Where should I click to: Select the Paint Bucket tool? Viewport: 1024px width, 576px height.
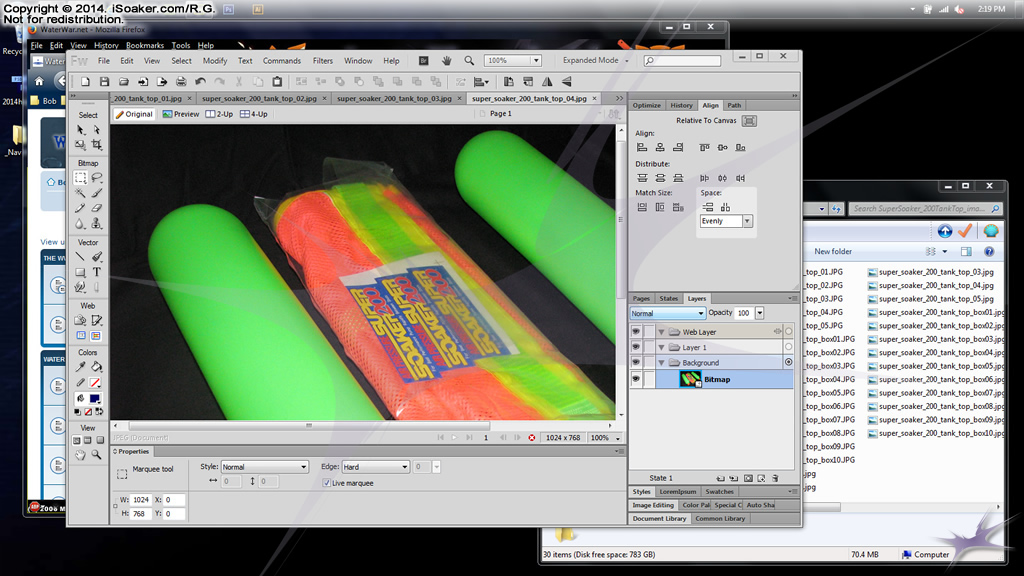click(x=97, y=367)
